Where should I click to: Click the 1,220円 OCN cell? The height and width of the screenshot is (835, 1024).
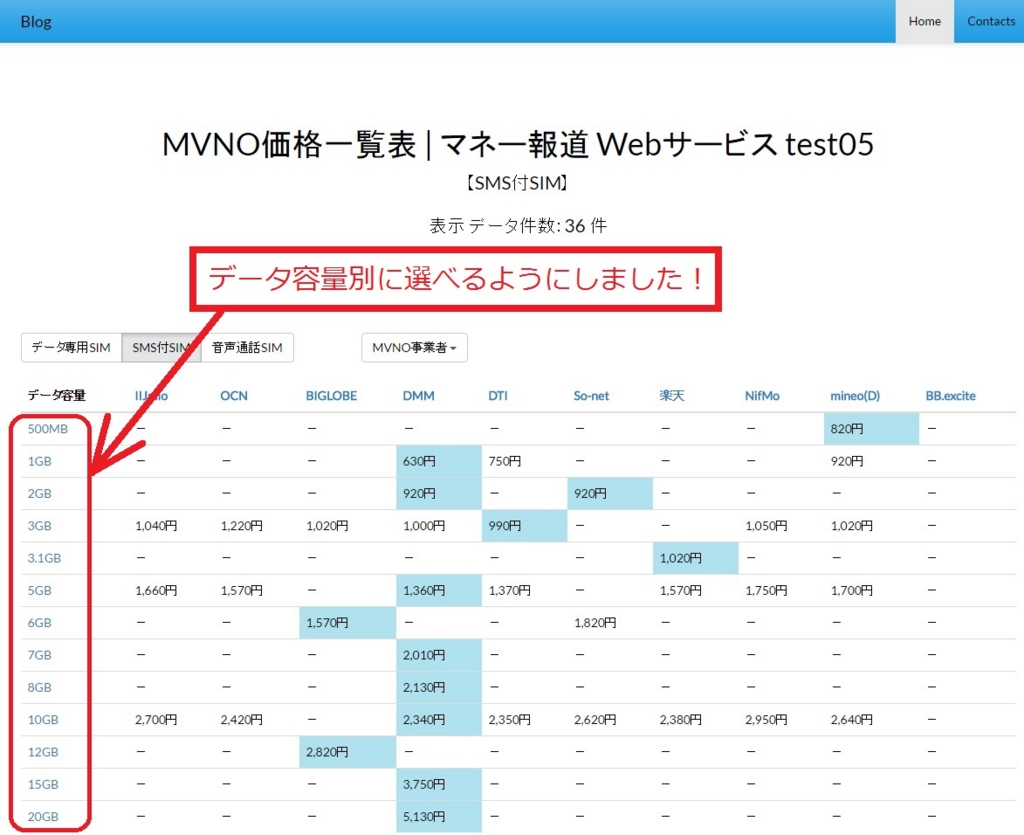(257, 526)
